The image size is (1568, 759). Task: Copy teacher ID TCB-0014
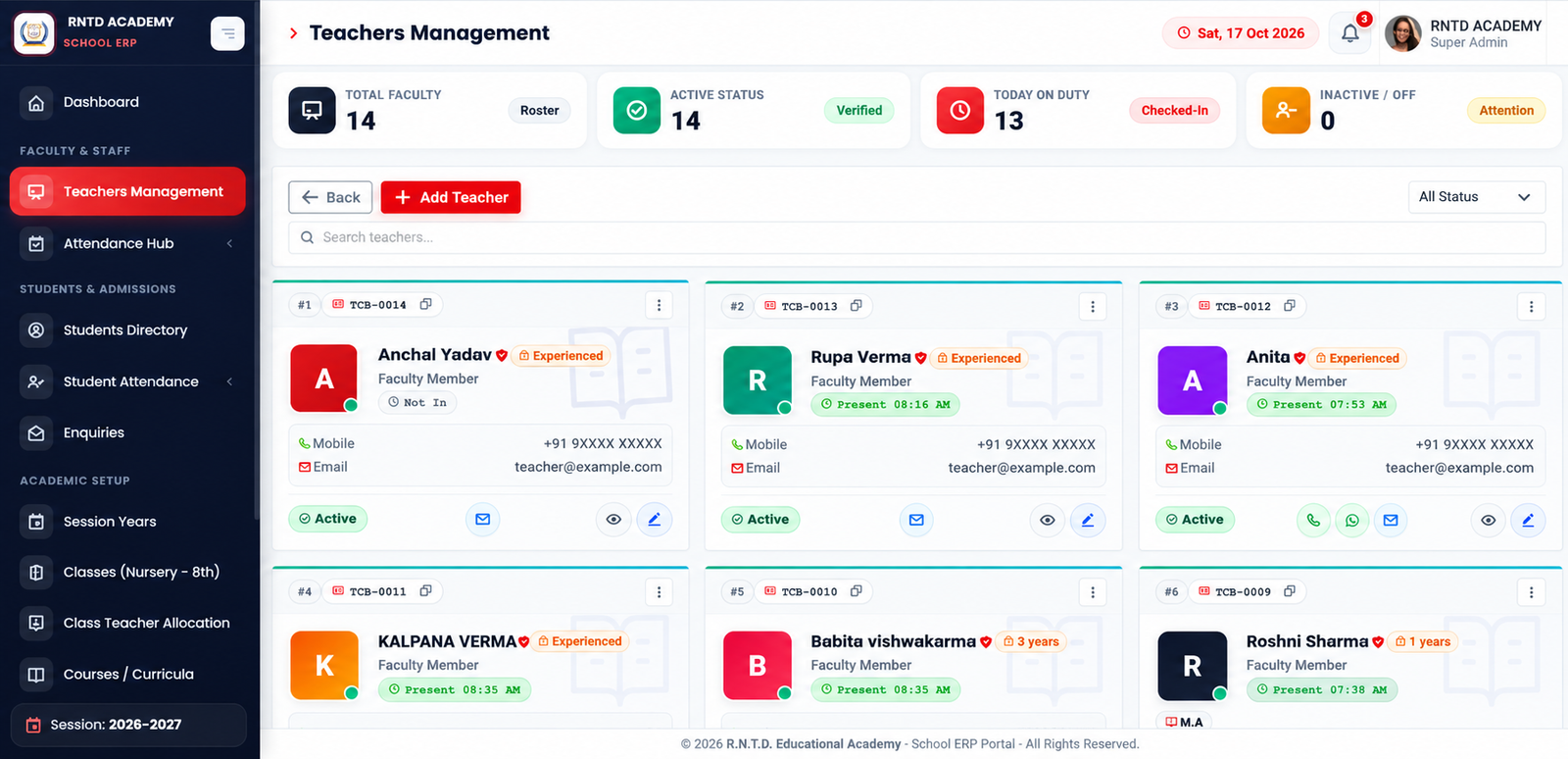pos(425,305)
